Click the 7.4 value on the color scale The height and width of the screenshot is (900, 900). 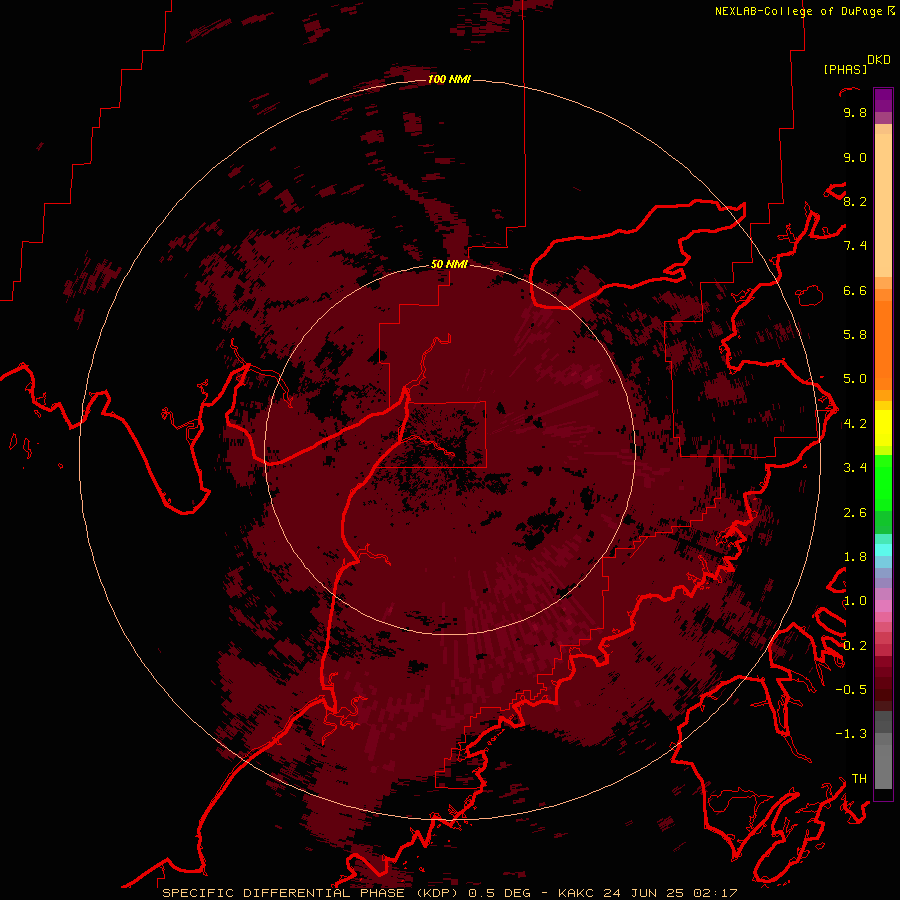(855, 246)
